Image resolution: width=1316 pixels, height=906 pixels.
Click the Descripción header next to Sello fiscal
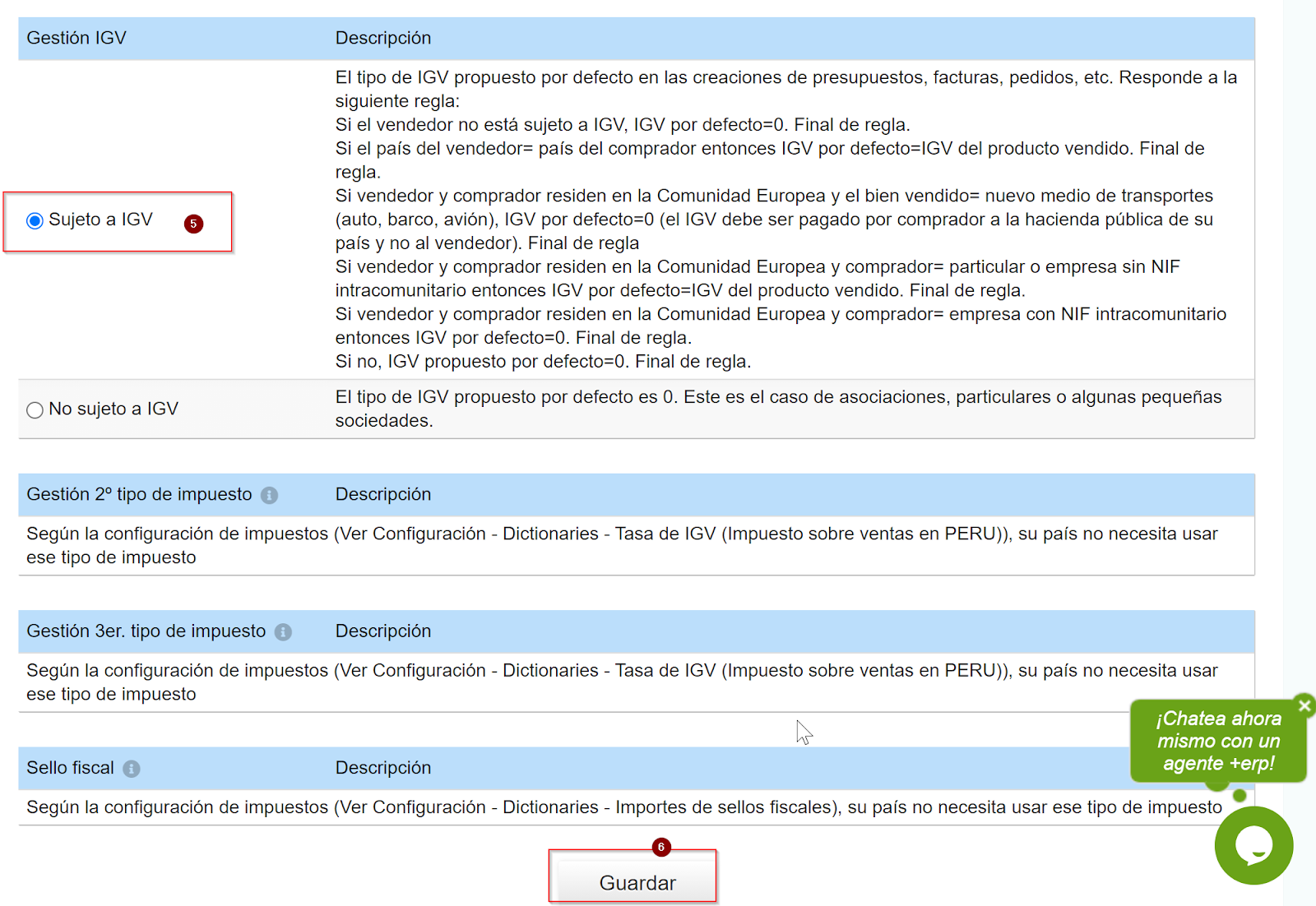point(383,768)
